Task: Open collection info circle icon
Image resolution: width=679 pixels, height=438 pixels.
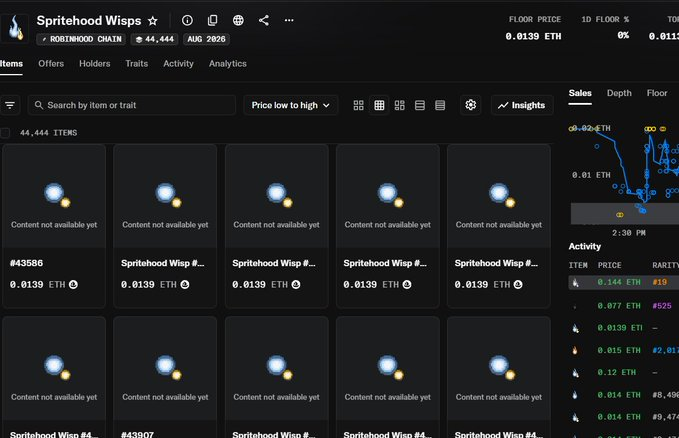Action: pos(187,20)
